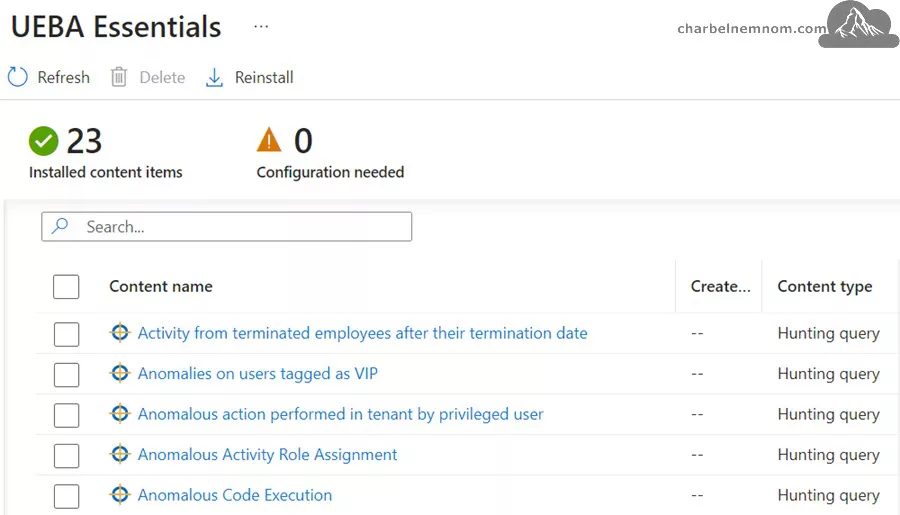
Task: Check the box for Anomalies on users tagged as VIP
Action: coord(66,375)
